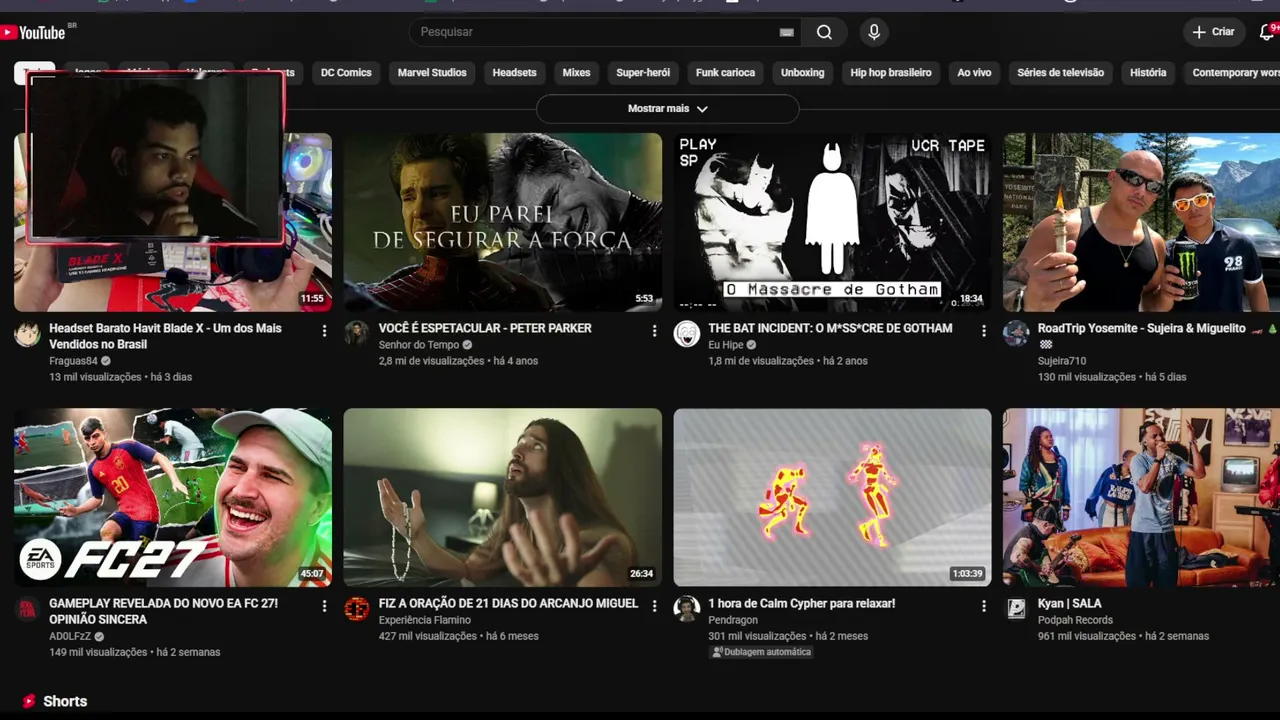Image resolution: width=1280 pixels, height=720 pixels.
Task: Open the notifications bell
Action: pyautogui.click(x=1267, y=32)
